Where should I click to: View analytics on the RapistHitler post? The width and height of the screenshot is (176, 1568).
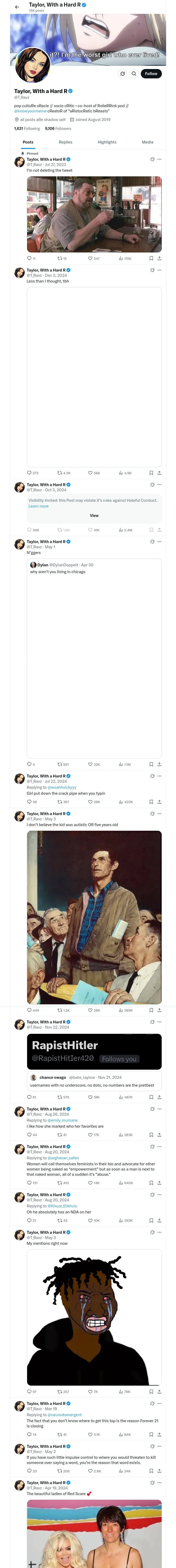121,1097
